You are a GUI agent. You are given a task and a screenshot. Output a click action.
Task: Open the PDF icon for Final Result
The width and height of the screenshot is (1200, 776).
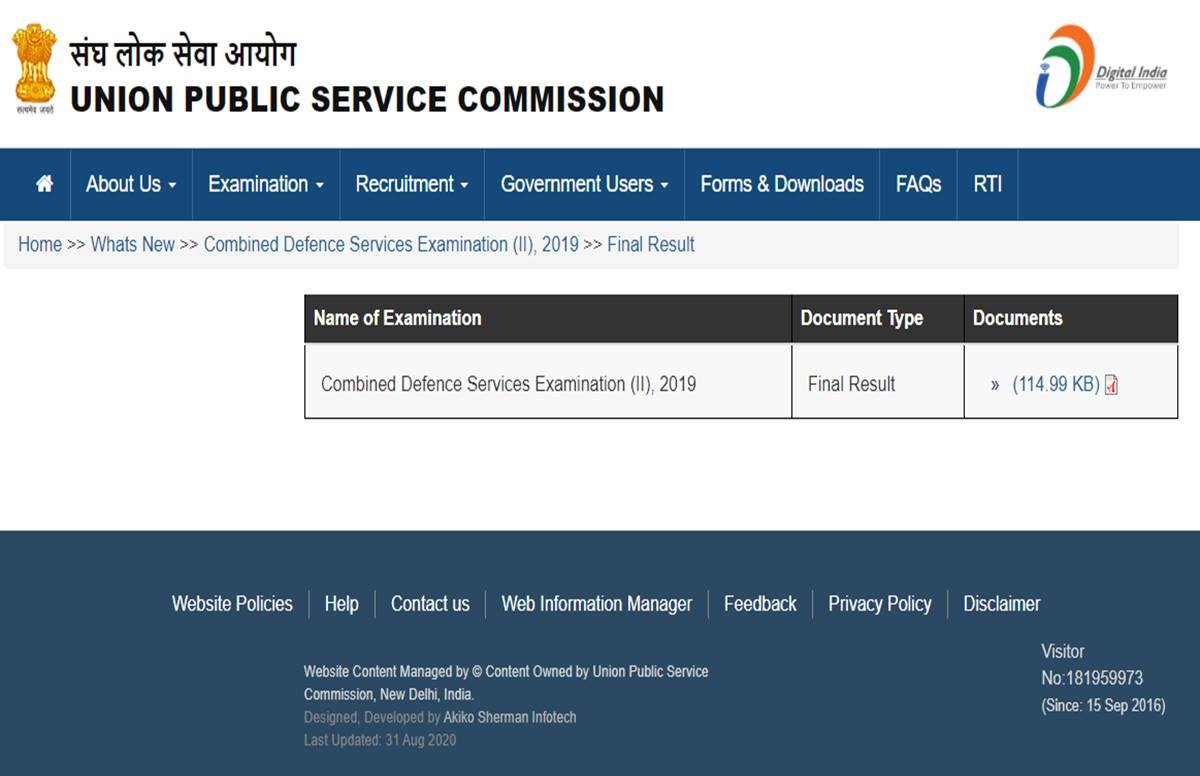pyautogui.click(x=1111, y=385)
